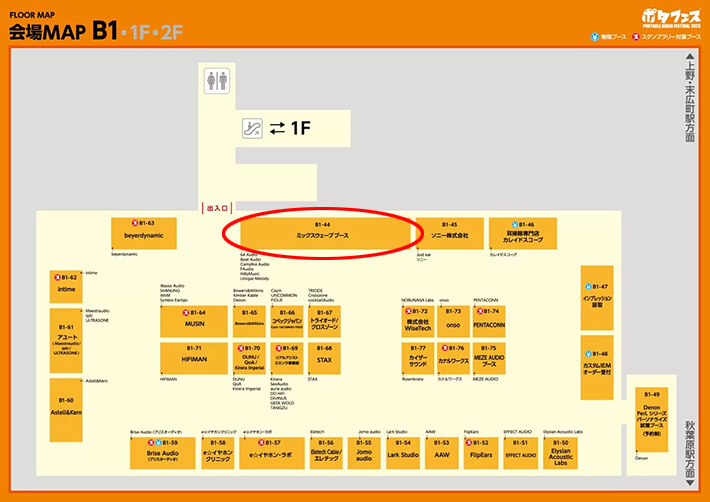This screenshot has width=710, height=502.
Task: Click the stamp icon on B1-74 PENTACONN
Action: (480, 311)
